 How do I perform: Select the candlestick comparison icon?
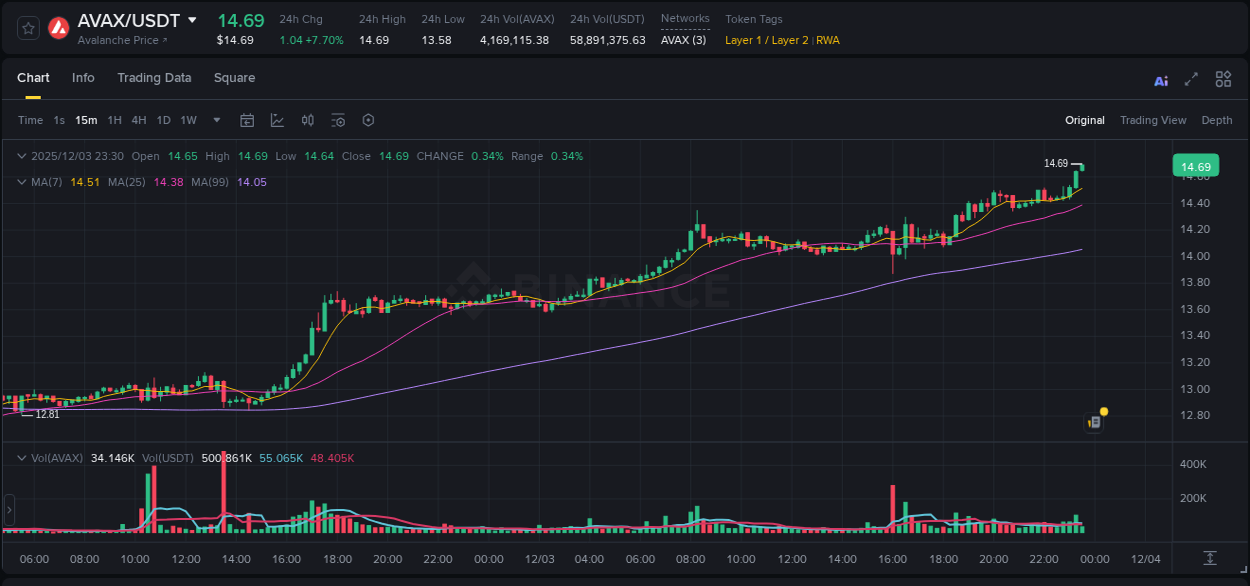307,119
